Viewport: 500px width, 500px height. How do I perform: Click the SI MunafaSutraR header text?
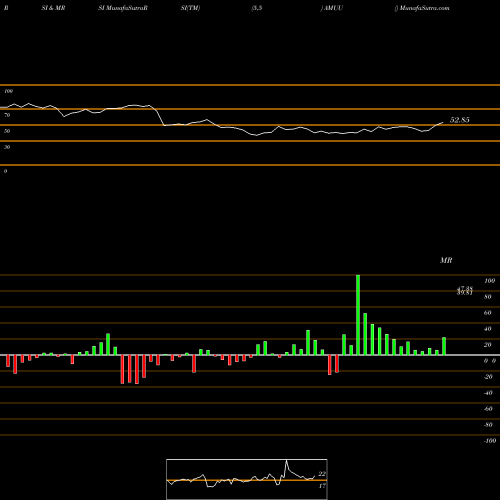123,8
